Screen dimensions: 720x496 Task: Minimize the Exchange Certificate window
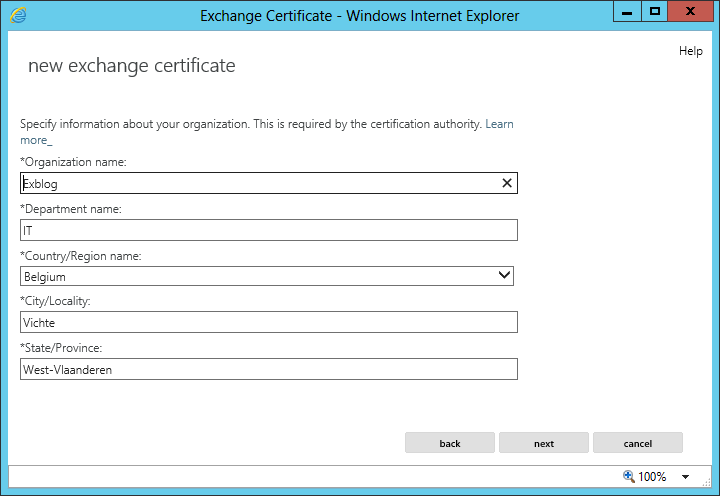point(627,11)
